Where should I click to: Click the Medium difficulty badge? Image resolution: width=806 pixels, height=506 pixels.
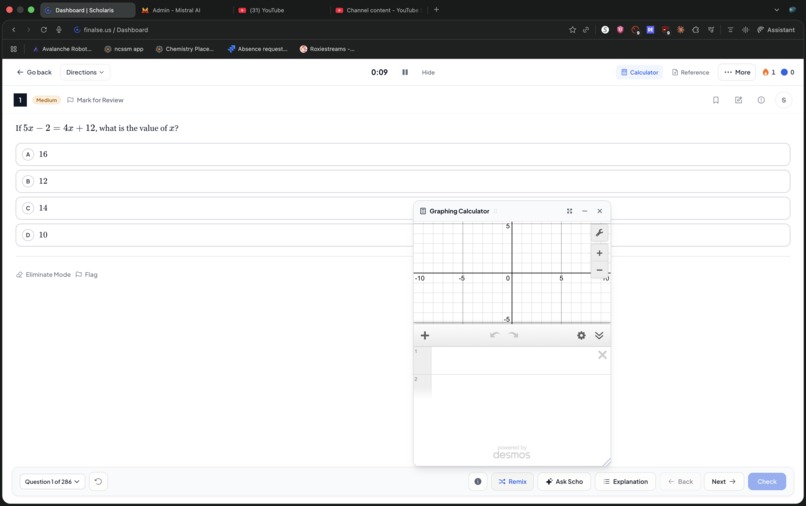[x=46, y=100]
